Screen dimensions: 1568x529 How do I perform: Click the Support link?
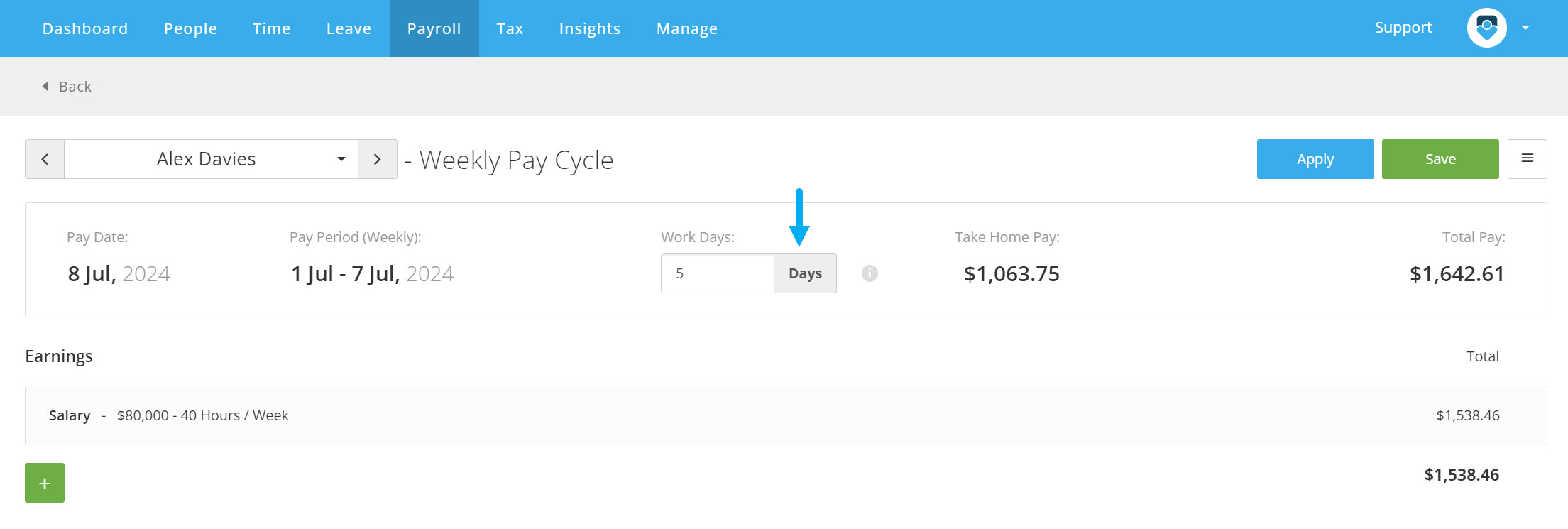click(1403, 28)
